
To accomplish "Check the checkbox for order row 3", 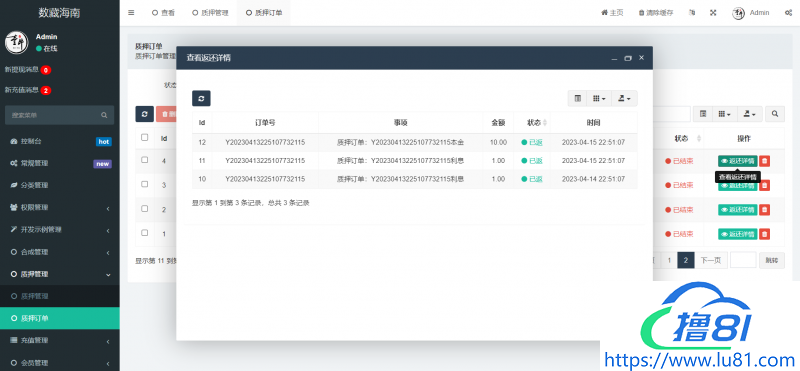I will coord(144,184).
